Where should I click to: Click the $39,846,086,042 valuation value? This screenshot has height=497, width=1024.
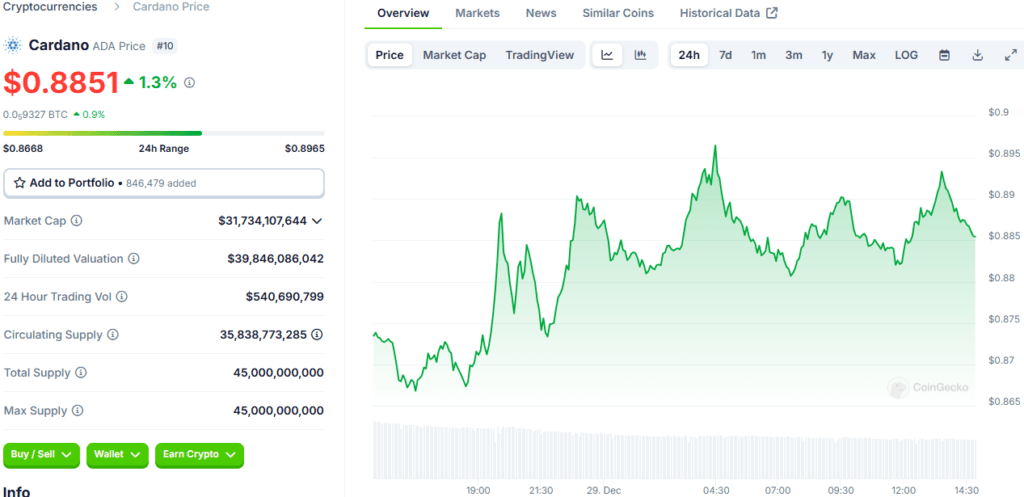(x=276, y=259)
